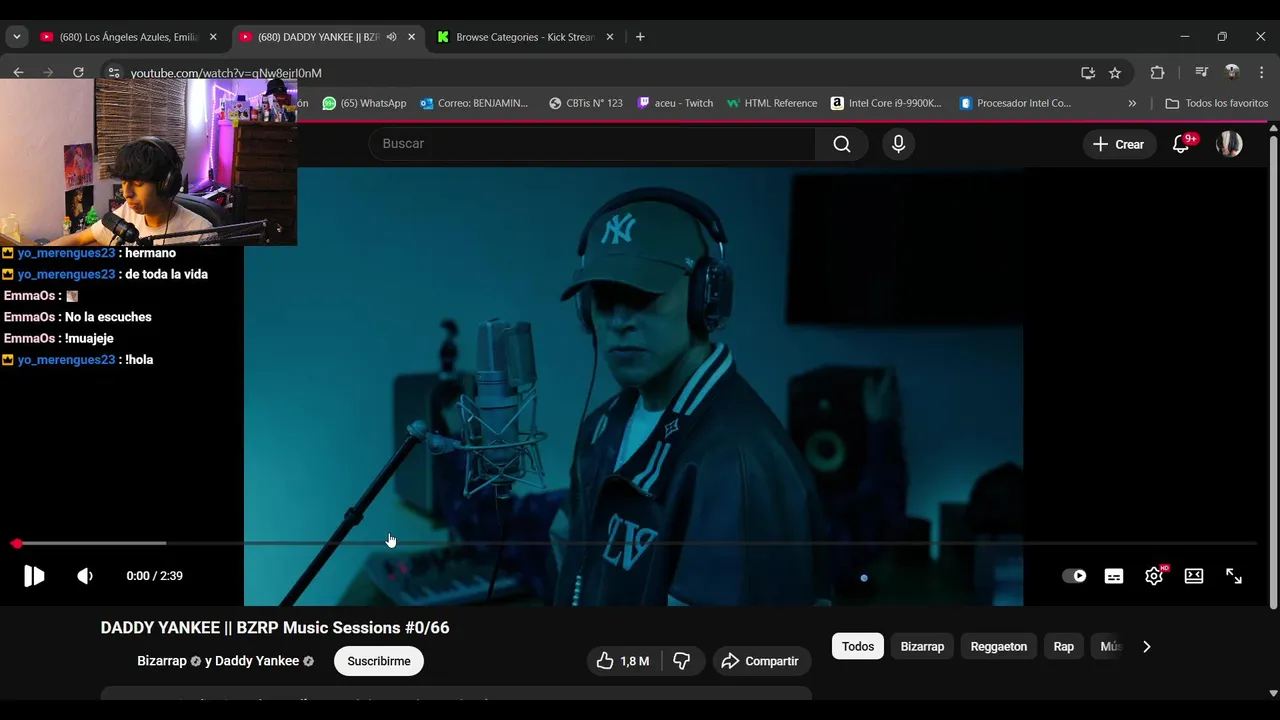1280x720 pixels.
Task: Expand hidden bookmarks with double chevron
Action: pos(1132,103)
